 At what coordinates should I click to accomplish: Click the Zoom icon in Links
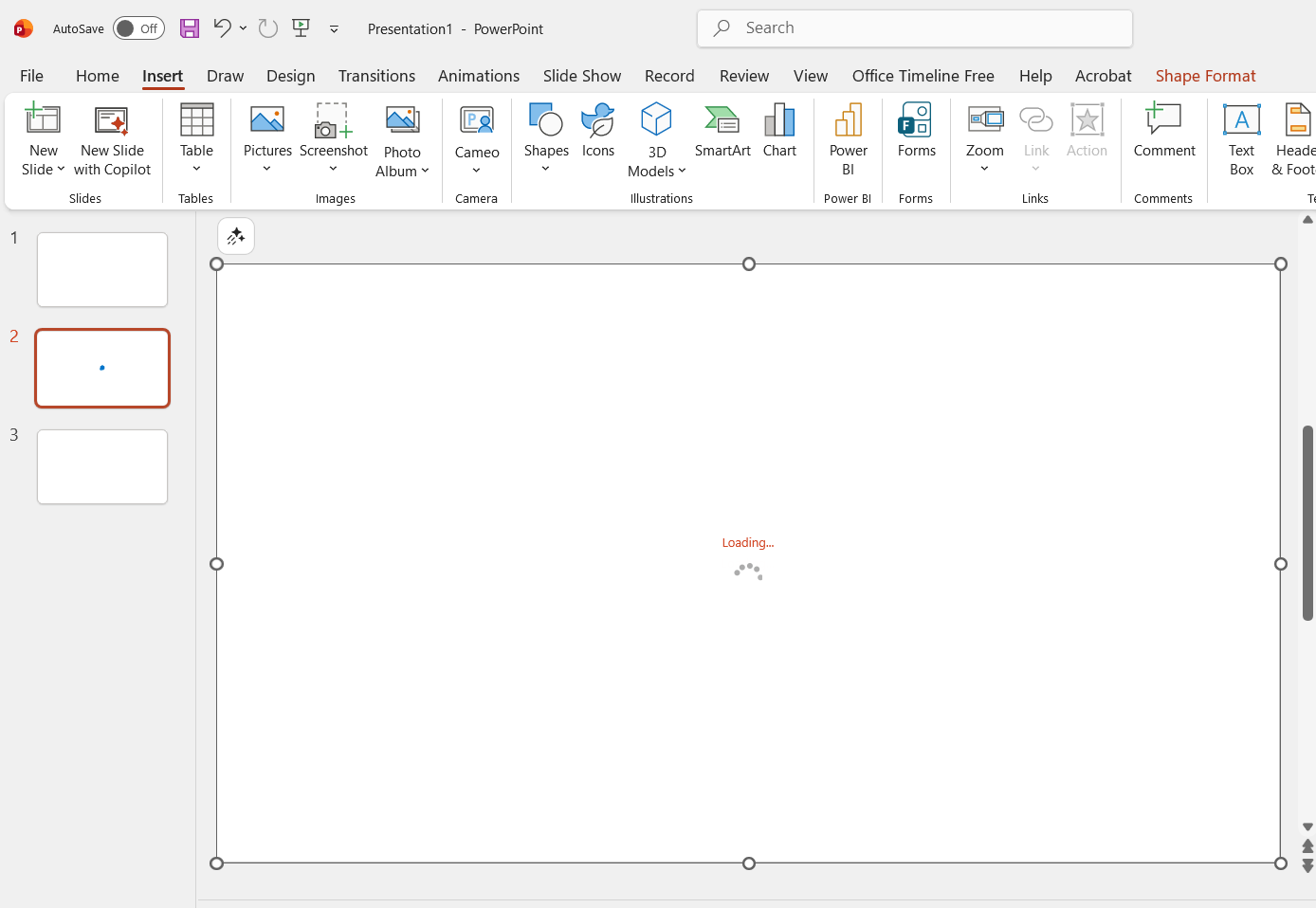coord(985,119)
